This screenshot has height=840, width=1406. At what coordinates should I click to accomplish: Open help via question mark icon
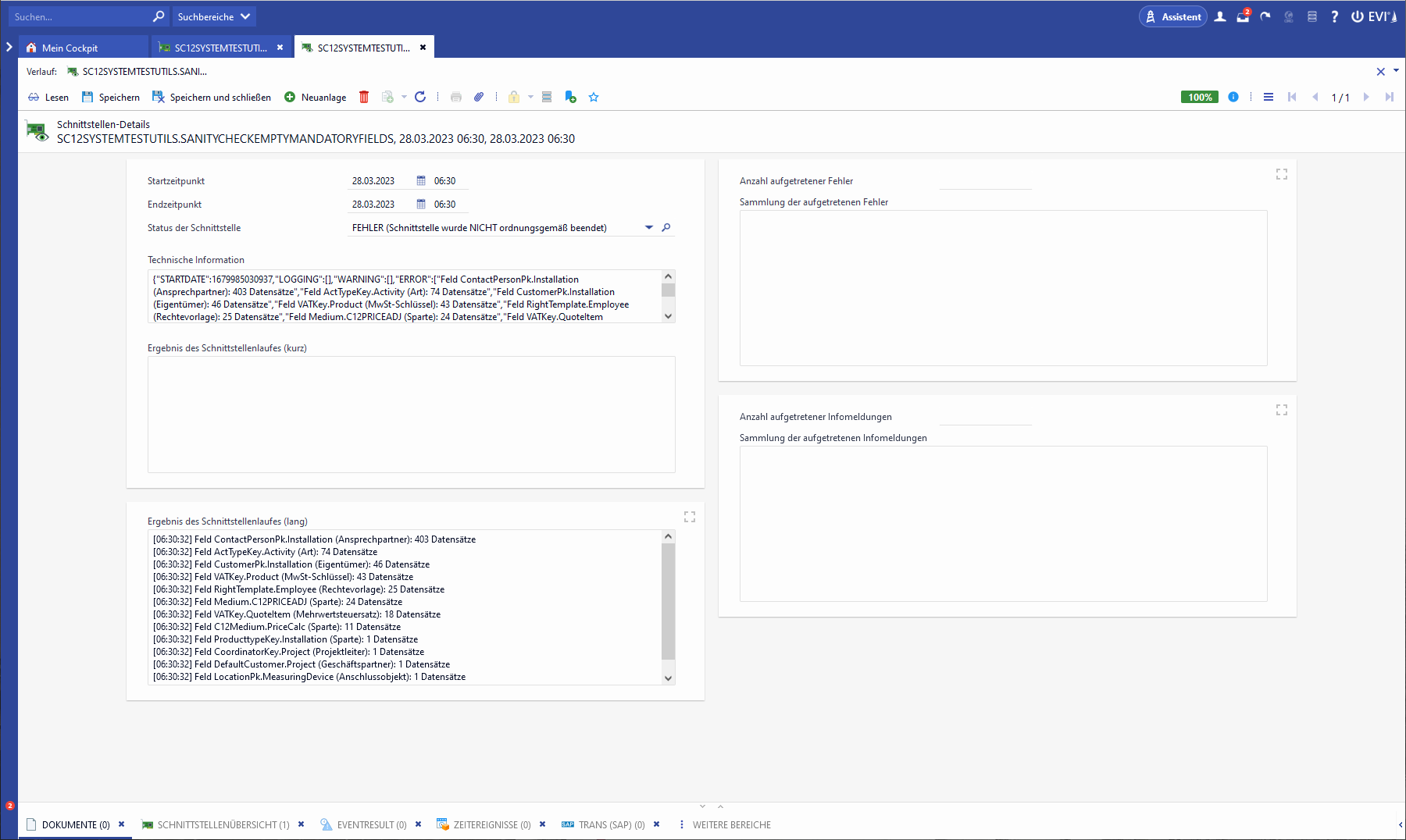click(1334, 16)
